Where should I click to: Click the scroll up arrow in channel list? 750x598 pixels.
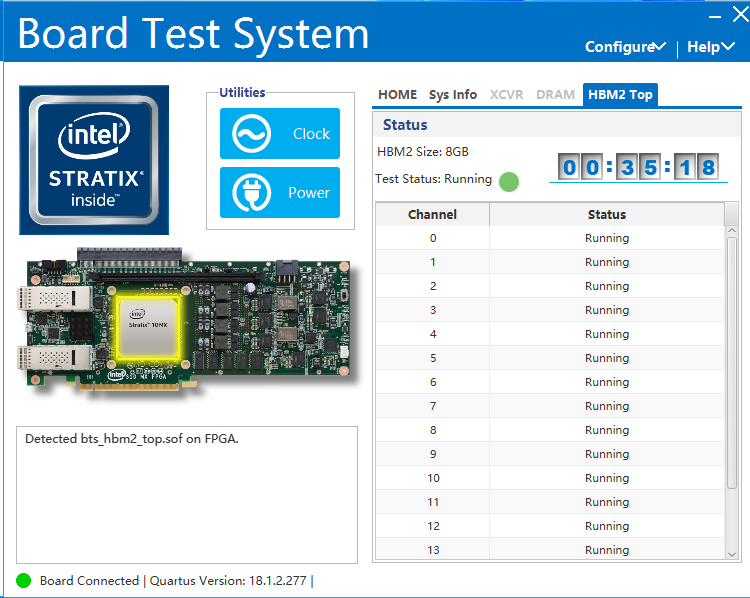731,231
